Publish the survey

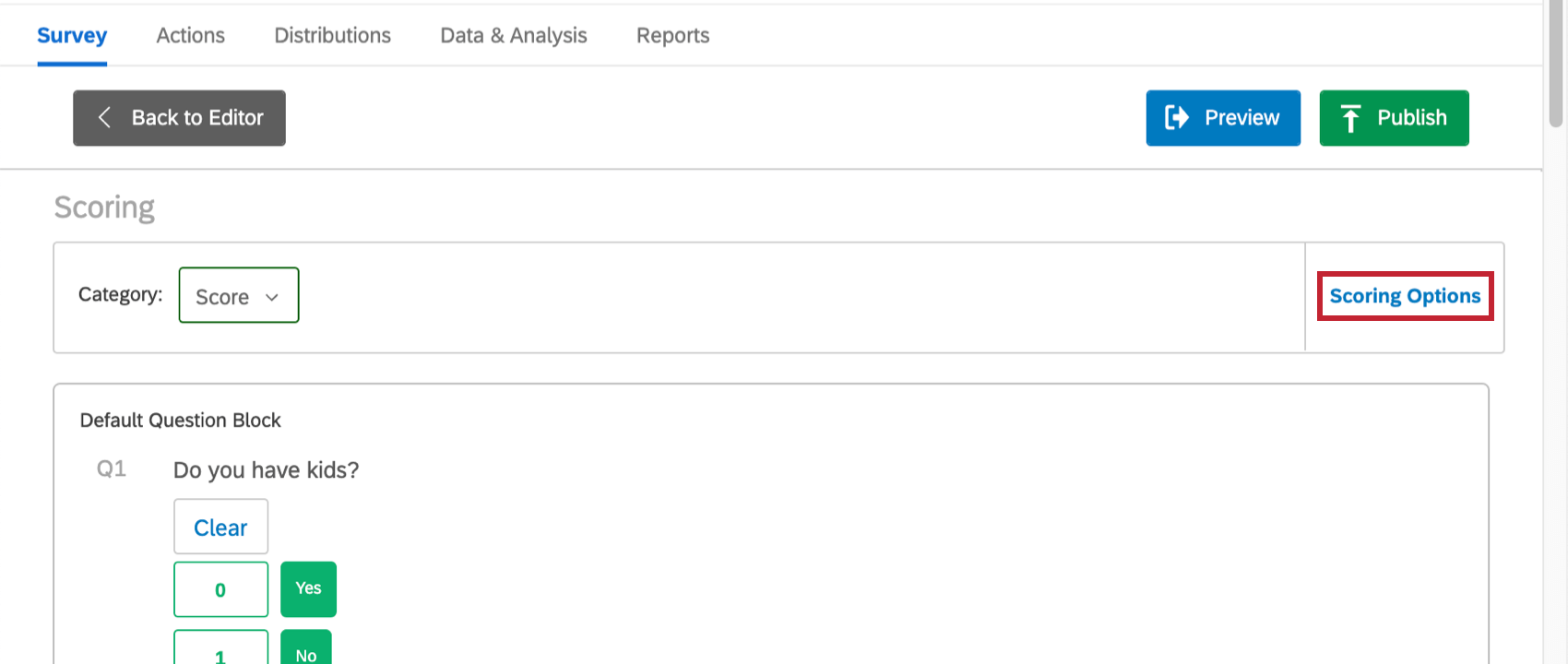click(1394, 117)
